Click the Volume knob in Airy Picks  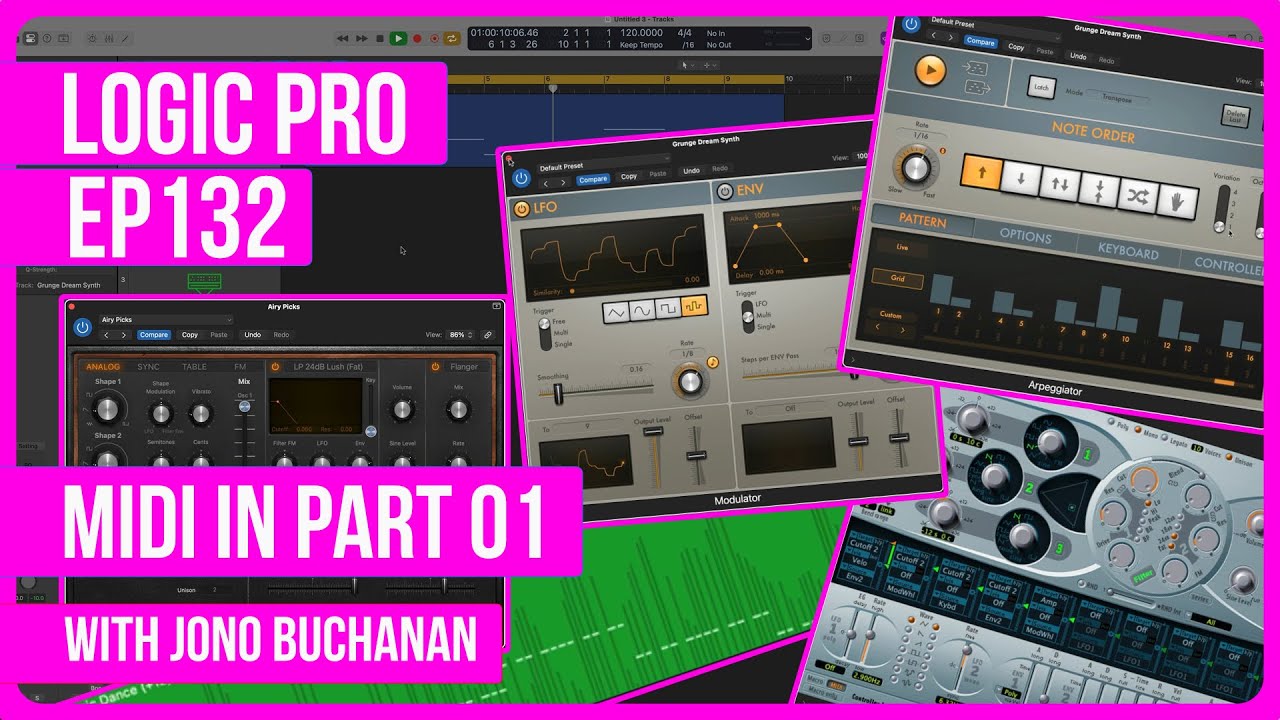402,408
